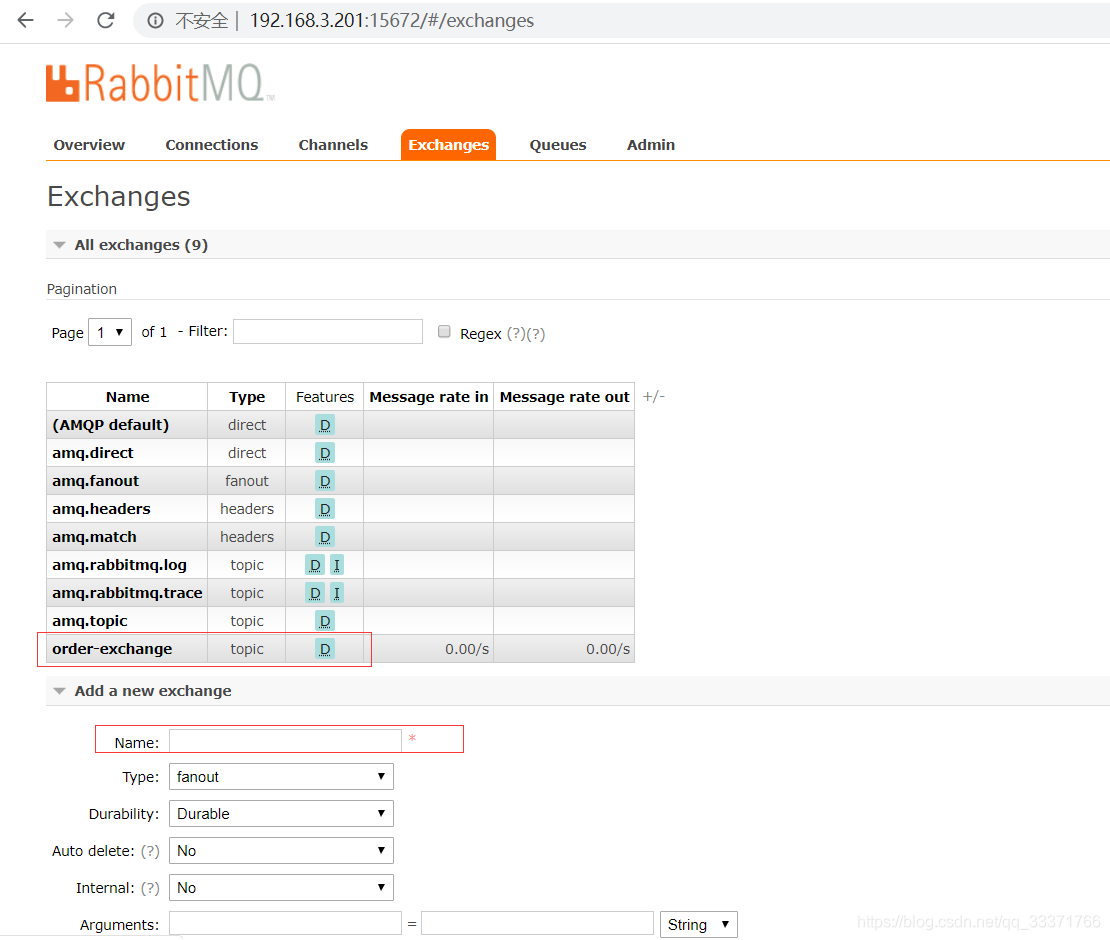Open the Page number selector

(110, 331)
